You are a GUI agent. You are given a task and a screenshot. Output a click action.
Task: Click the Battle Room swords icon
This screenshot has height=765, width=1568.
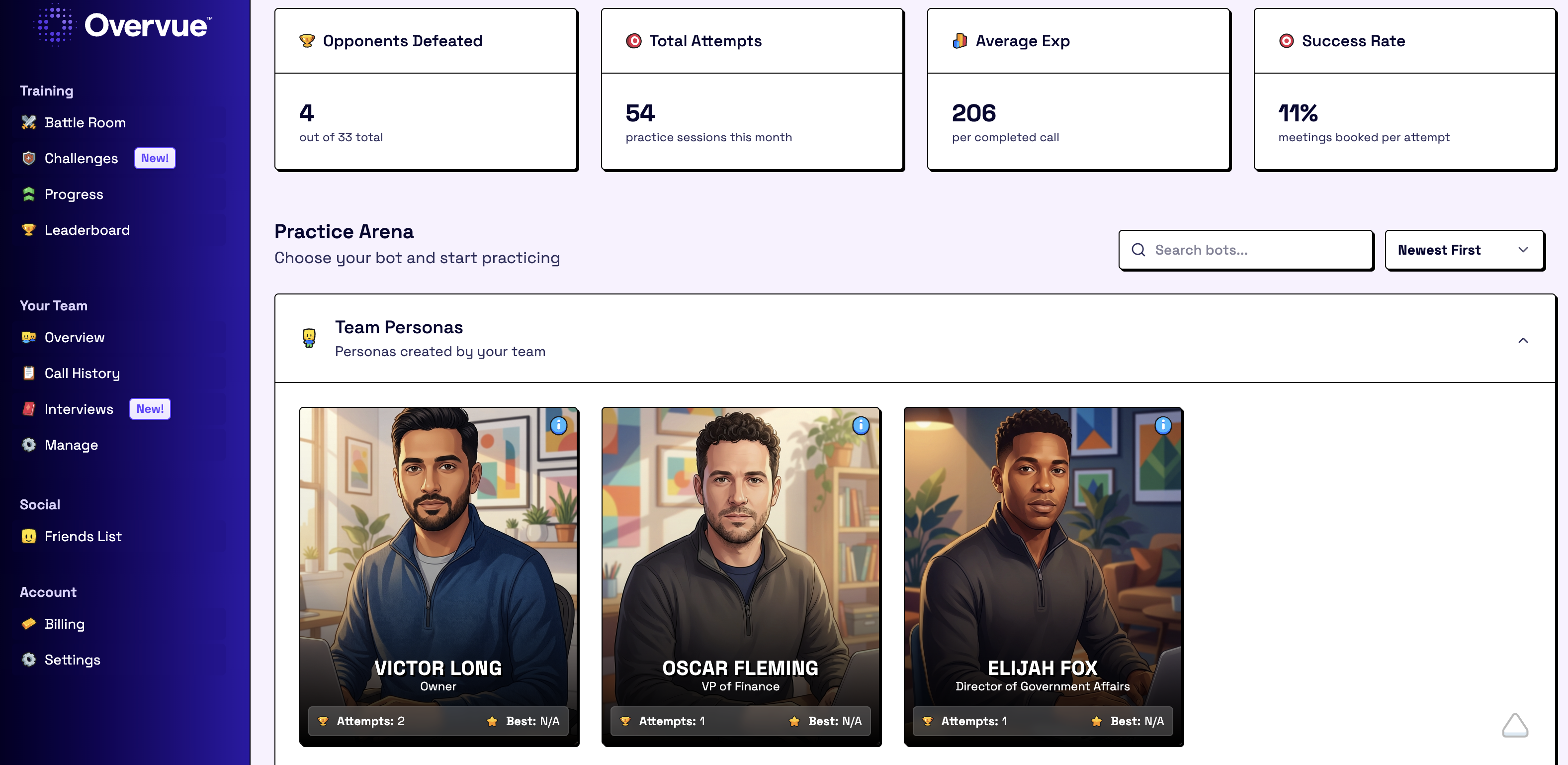click(29, 122)
